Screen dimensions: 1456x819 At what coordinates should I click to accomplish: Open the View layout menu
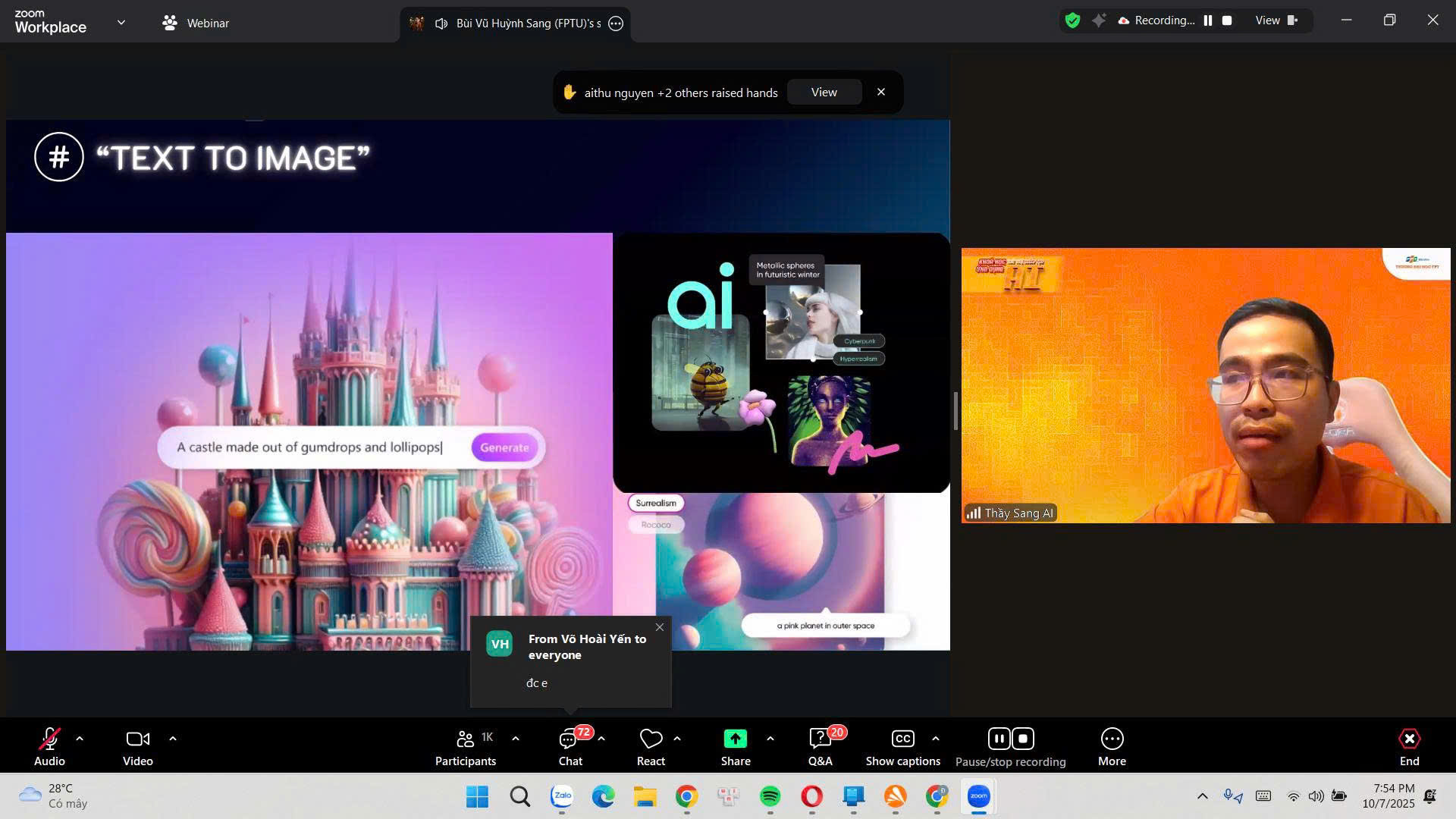click(x=1276, y=20)
